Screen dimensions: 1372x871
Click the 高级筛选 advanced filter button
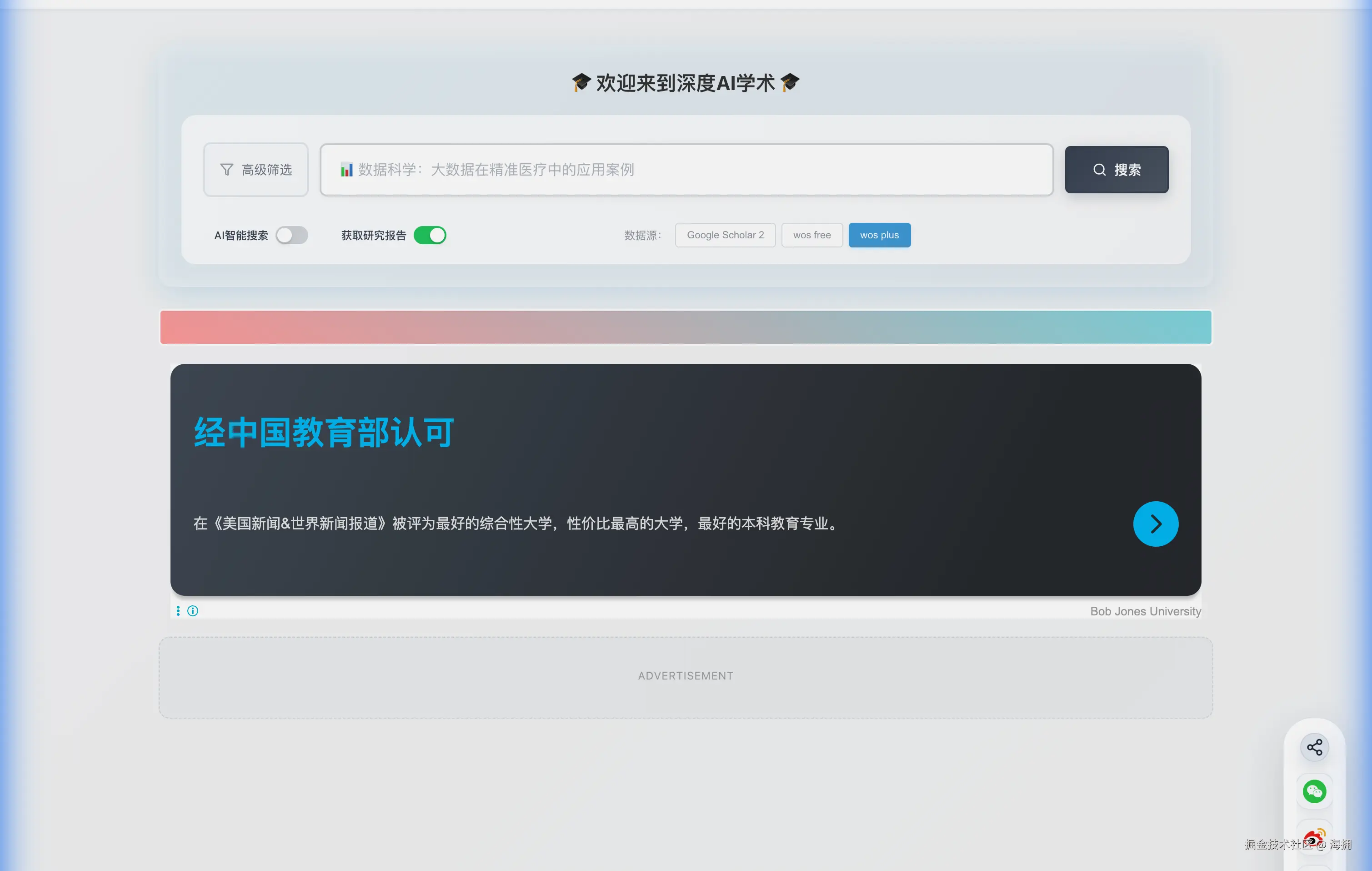coord(256,169)
